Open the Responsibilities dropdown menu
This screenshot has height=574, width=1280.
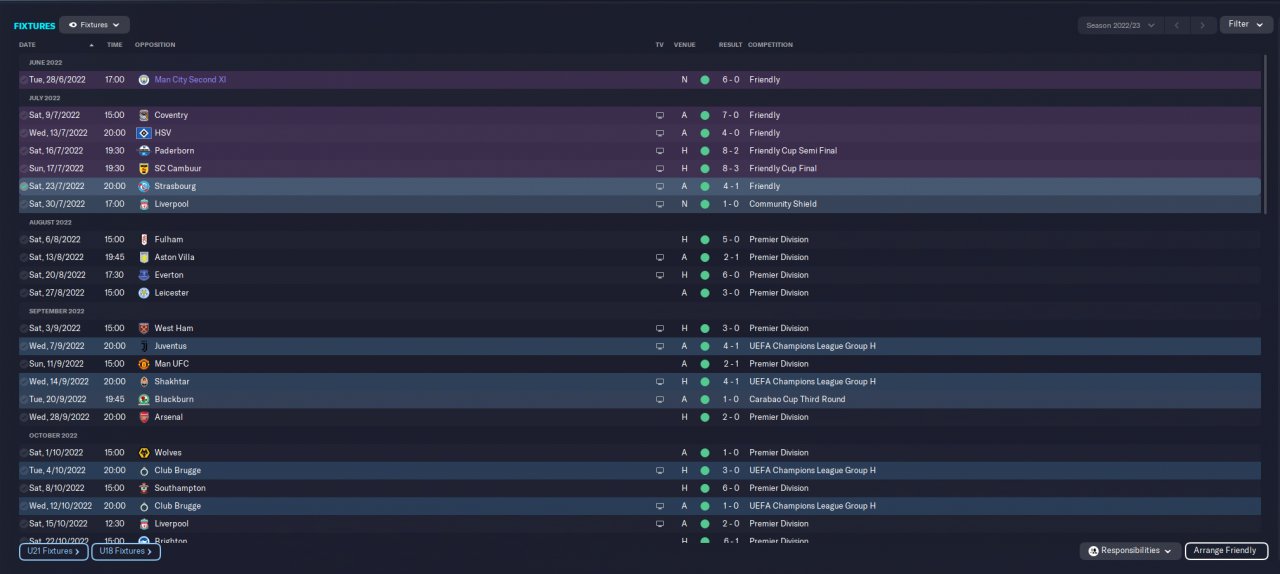1129,550
